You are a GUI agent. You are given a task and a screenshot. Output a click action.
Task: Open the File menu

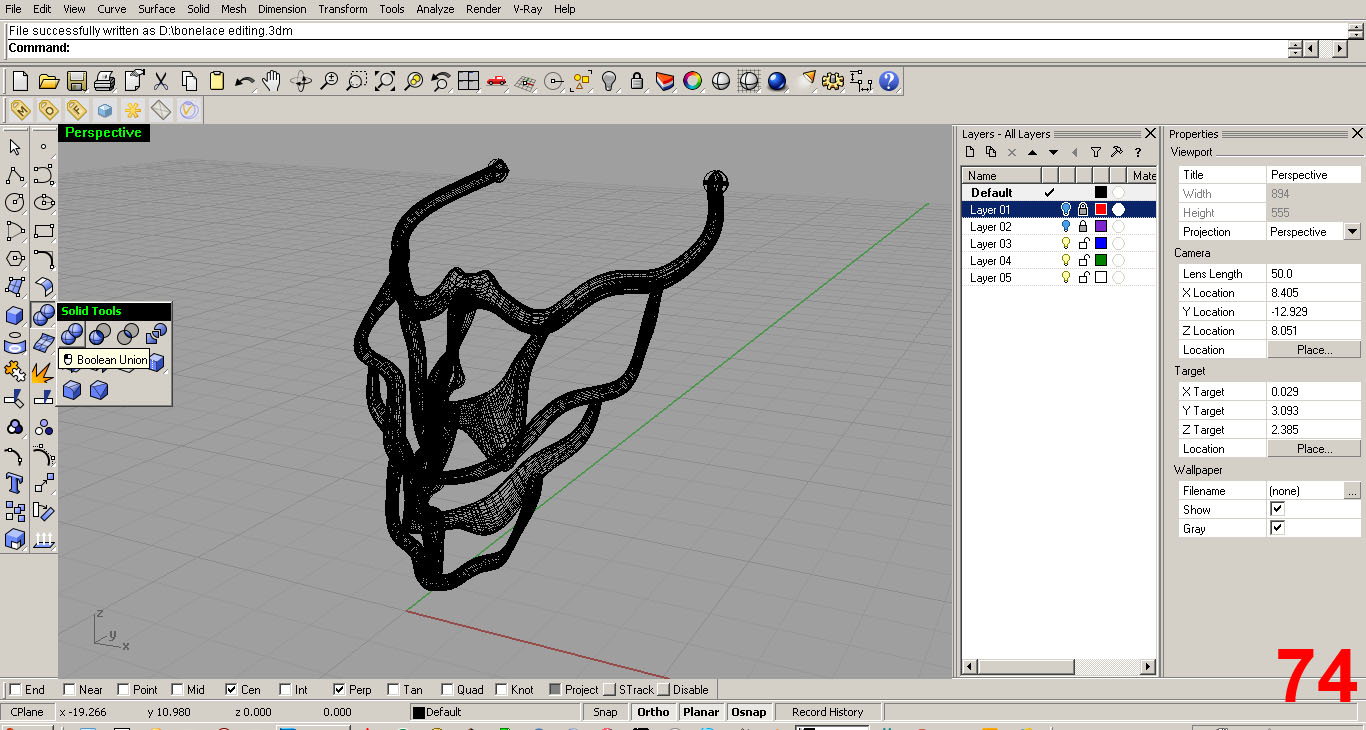coord(14,9)
